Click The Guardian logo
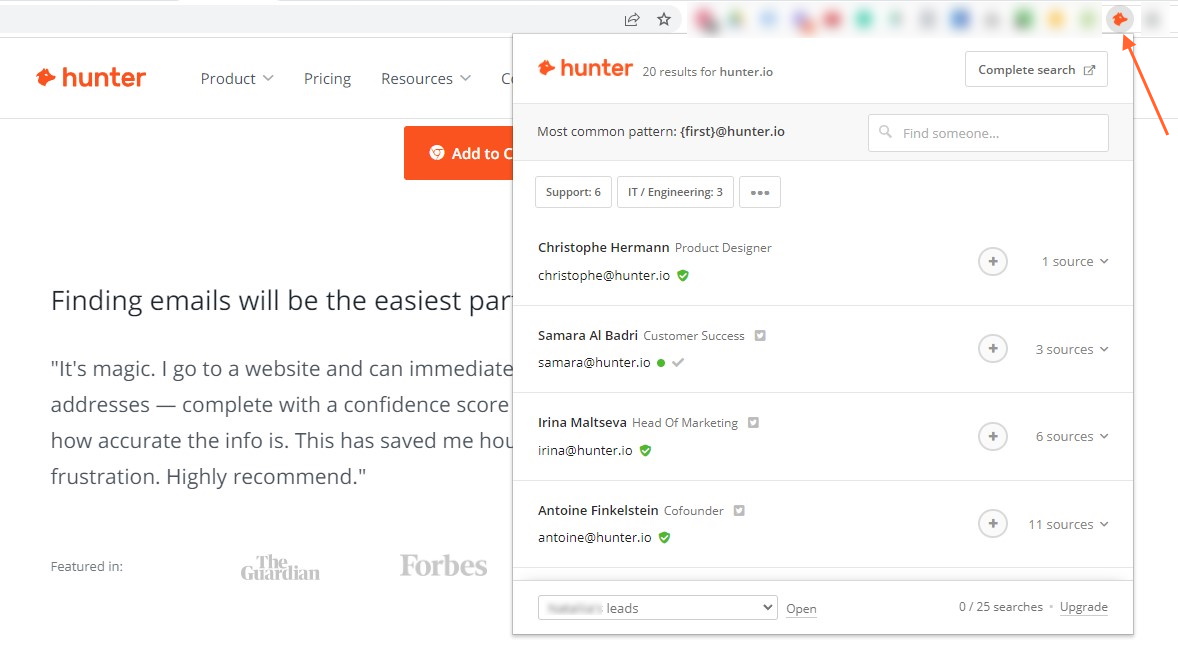 [280, 567]
